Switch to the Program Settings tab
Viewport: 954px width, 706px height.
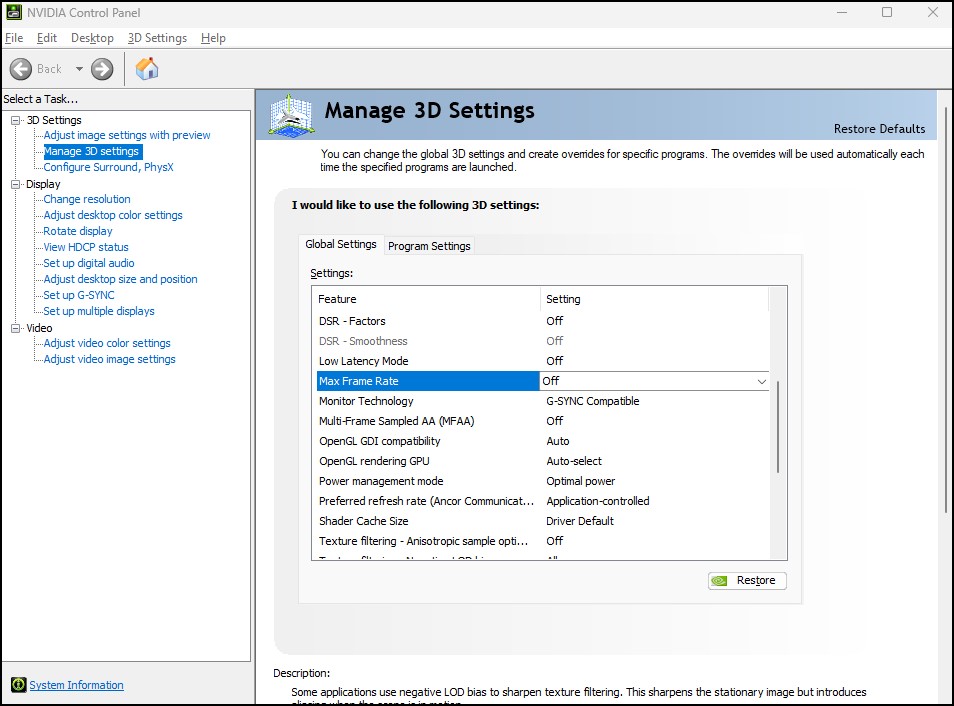(429, 246)
